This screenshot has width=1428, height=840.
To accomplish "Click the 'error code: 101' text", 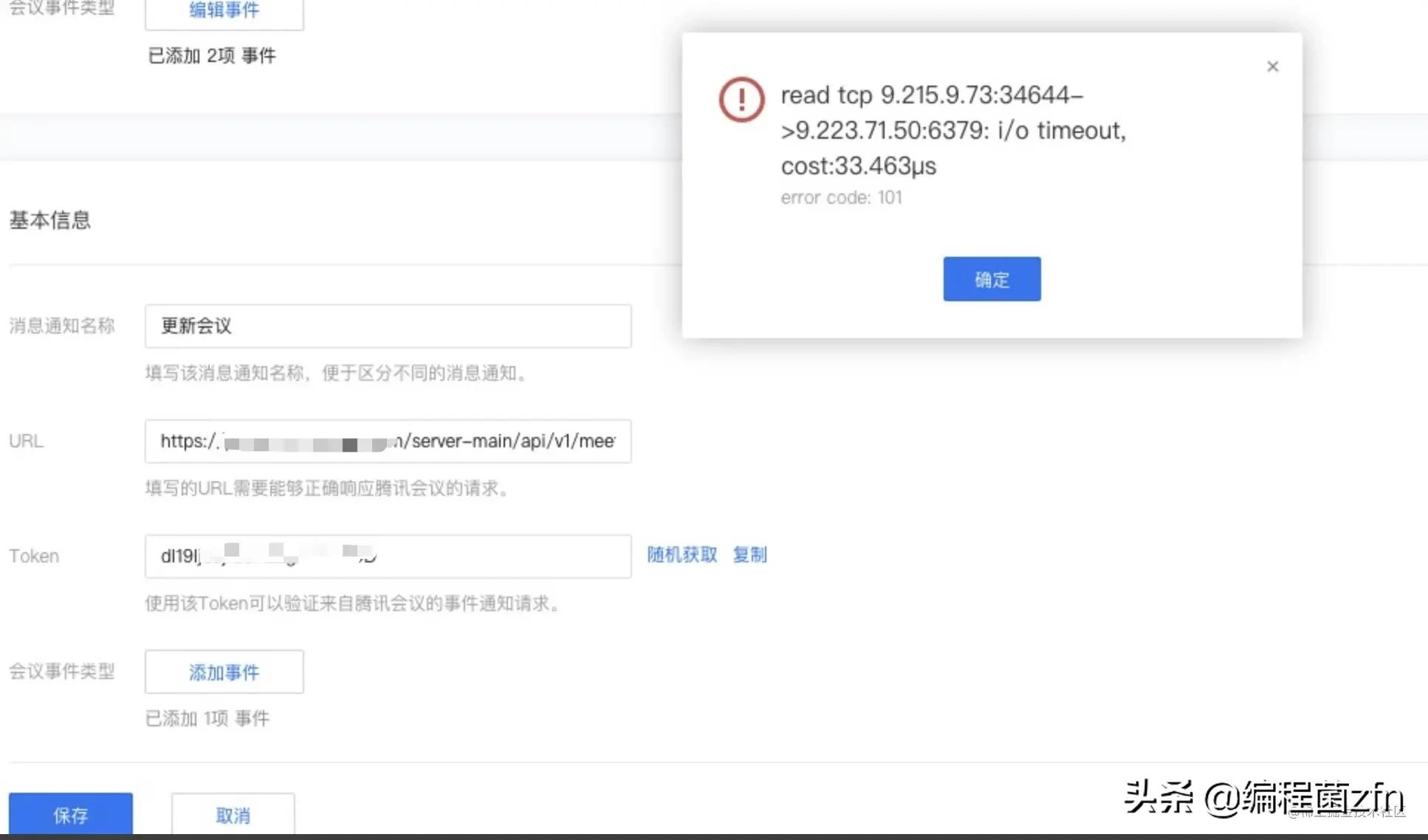I will 841,198.
